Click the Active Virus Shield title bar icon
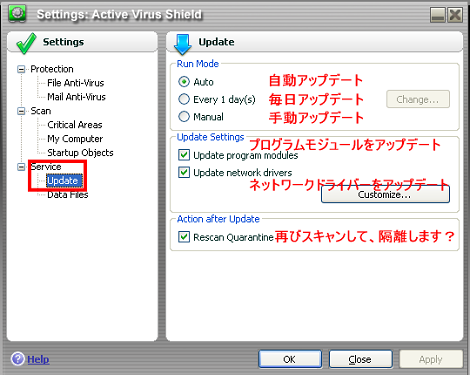 coord(17,14)
